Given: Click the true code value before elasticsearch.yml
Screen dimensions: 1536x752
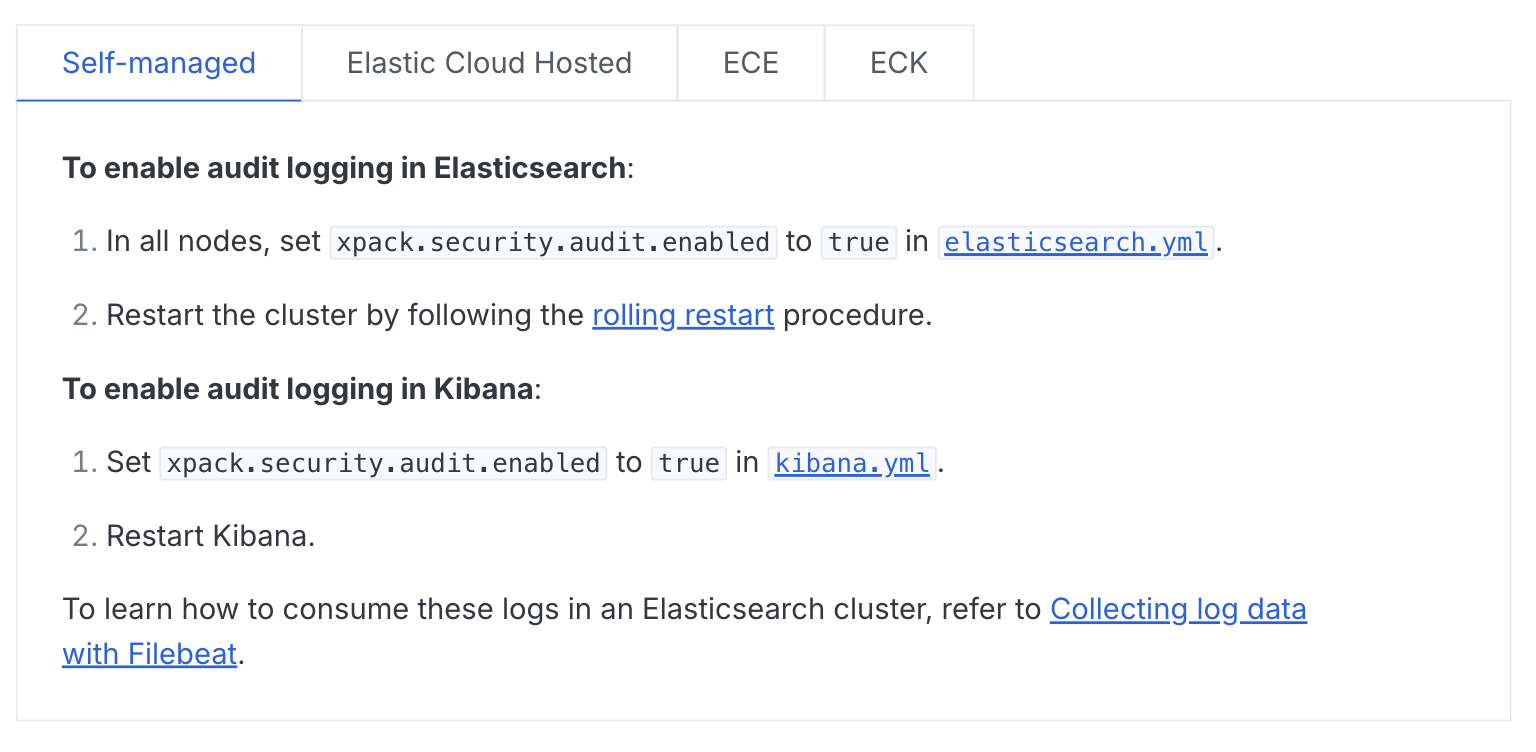Looking at the screenshot, I should [x=859, y=243].
